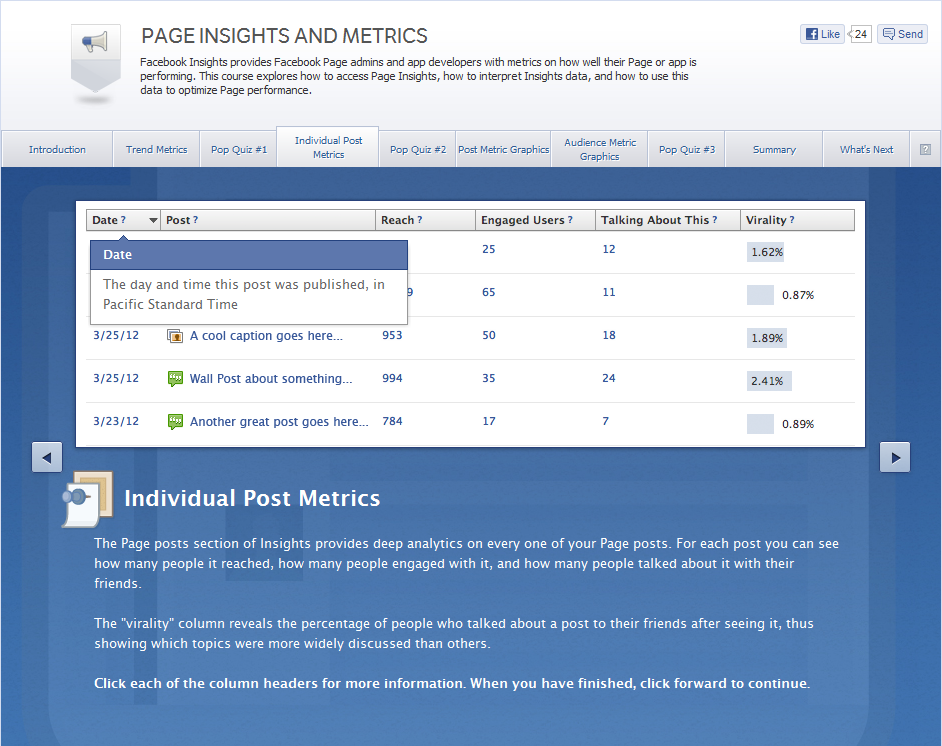
Task: Click the engaged users value 65
Action: [488, 293]
